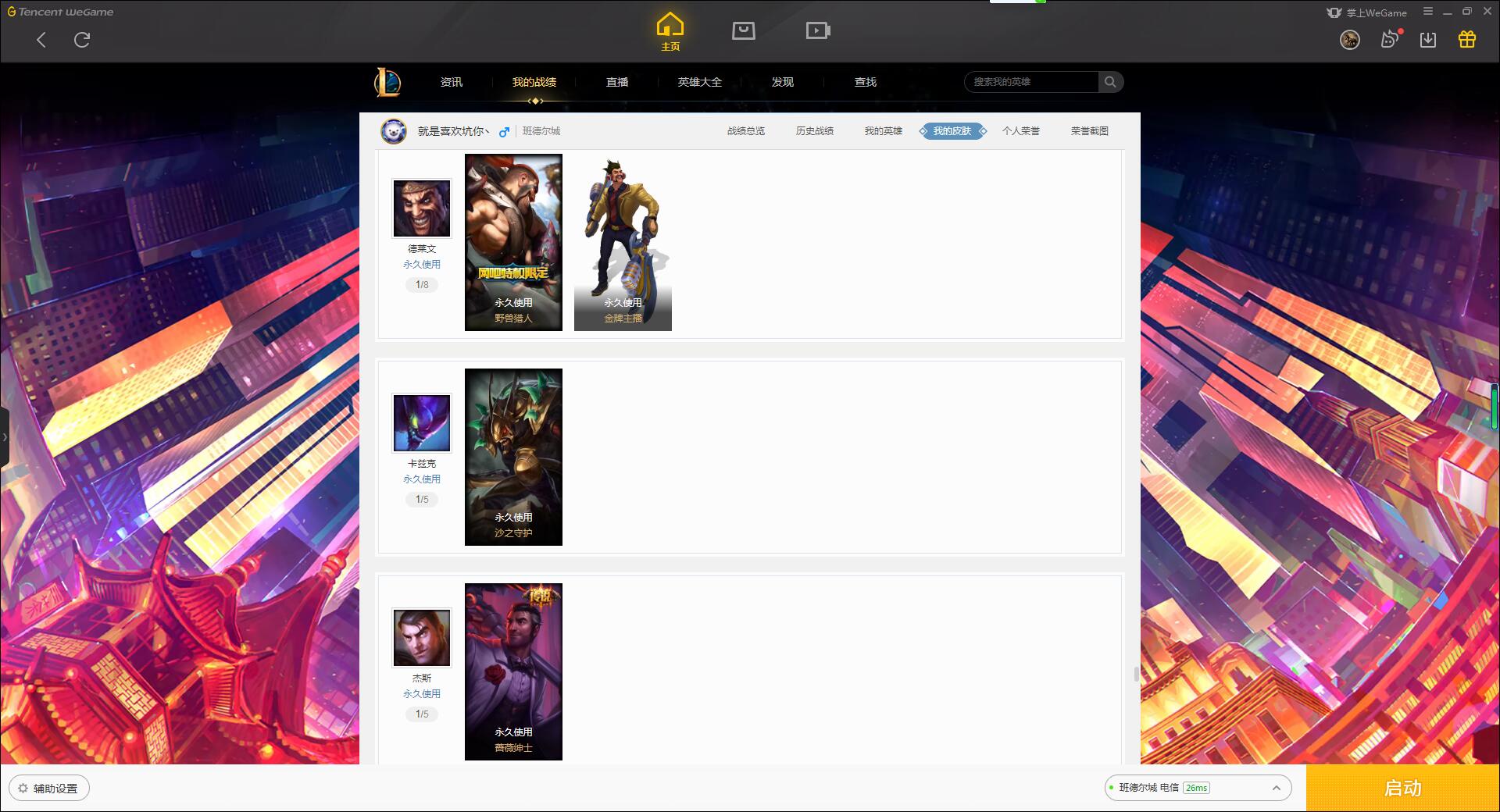Open the user avatar icon at top right
This screenshot has width=1500, height=812.
(x=1350, y=39)
